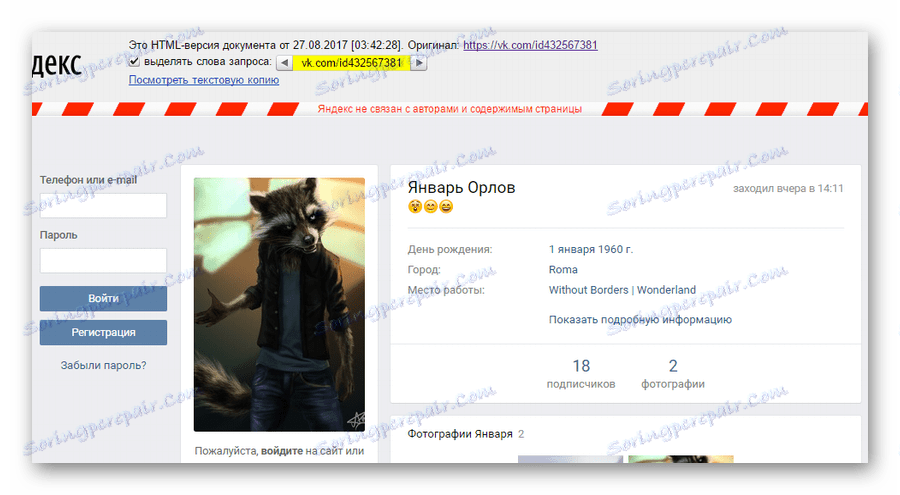Image resolution: width=900 pixels, height=495 pixels.
Task: Select the Yandex logo in the corner
Action: click(x=57, y=64)
